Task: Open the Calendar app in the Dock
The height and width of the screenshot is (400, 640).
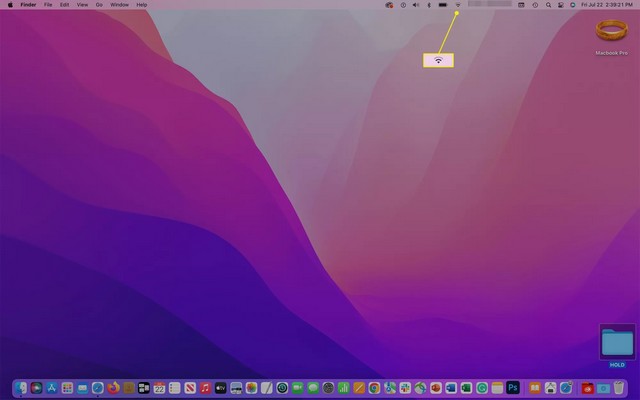Action: [x=159, y=387]
